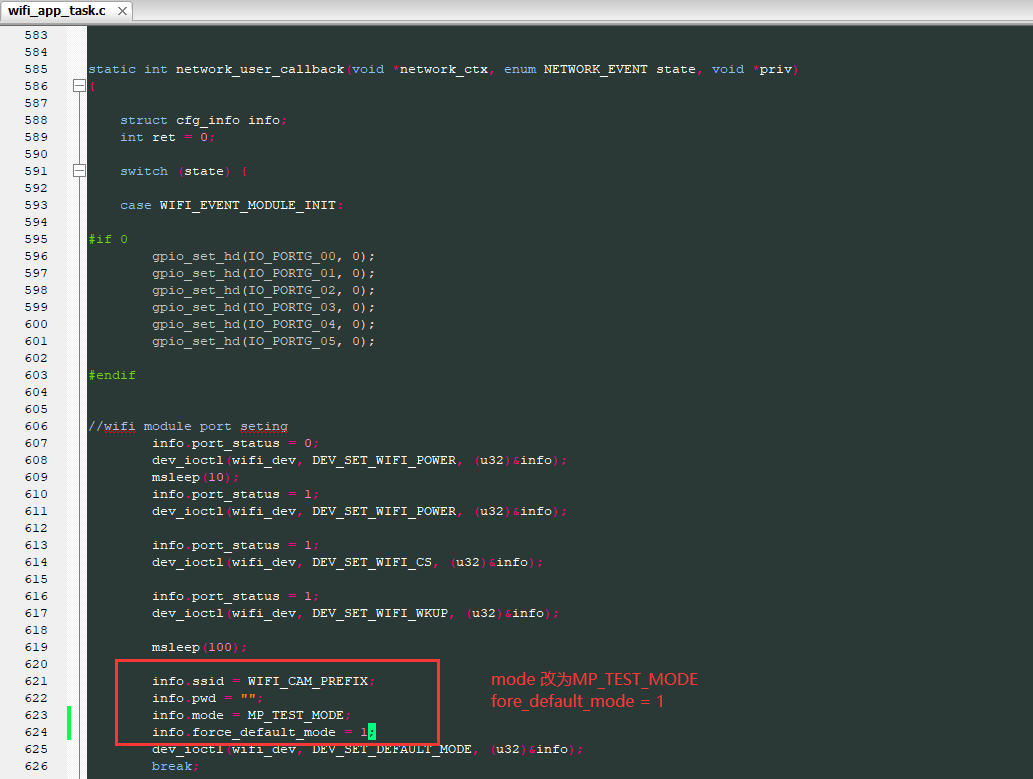Click line number 612 in gutter
This screenshot has height=779, width=1033.
[x=36, y=529]
